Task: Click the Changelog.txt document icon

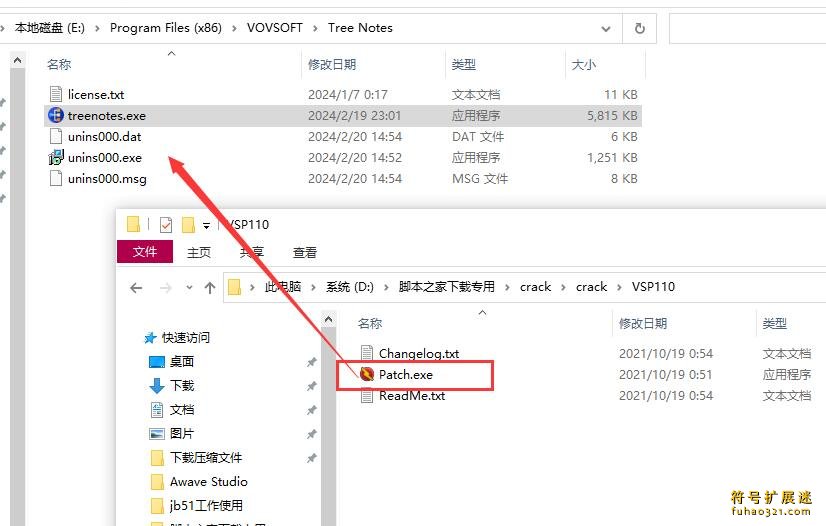Action: [367, 353]
